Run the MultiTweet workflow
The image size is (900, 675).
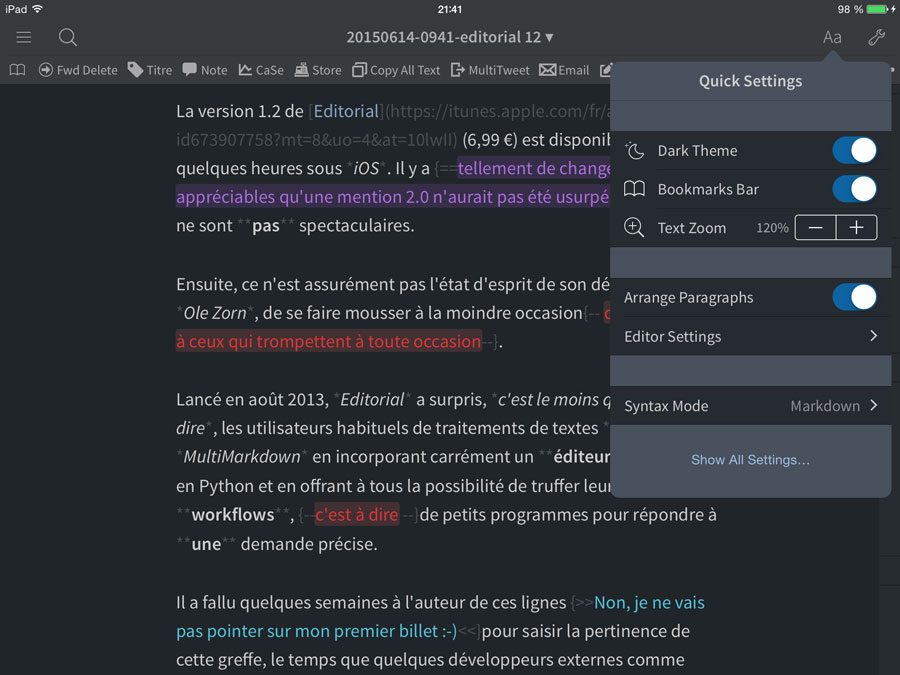pyautogui.click(x=490, y=70)
